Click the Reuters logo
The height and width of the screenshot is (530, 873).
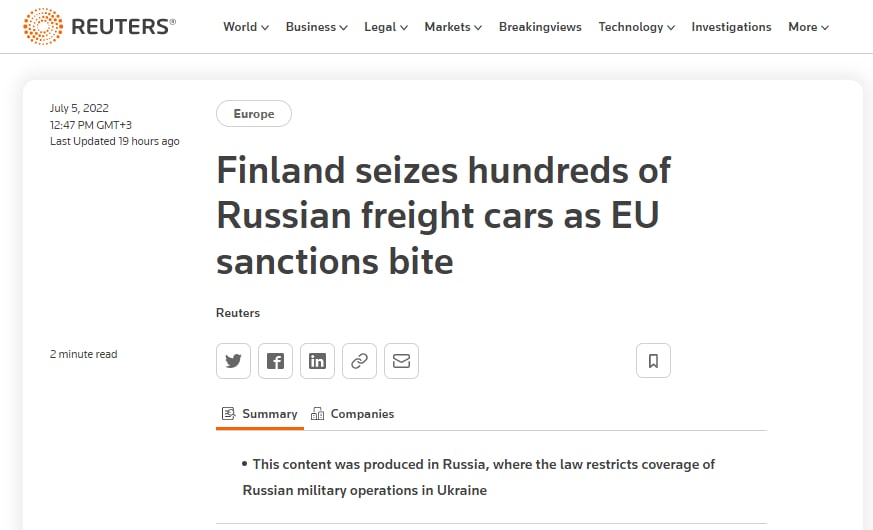(99, 26)
